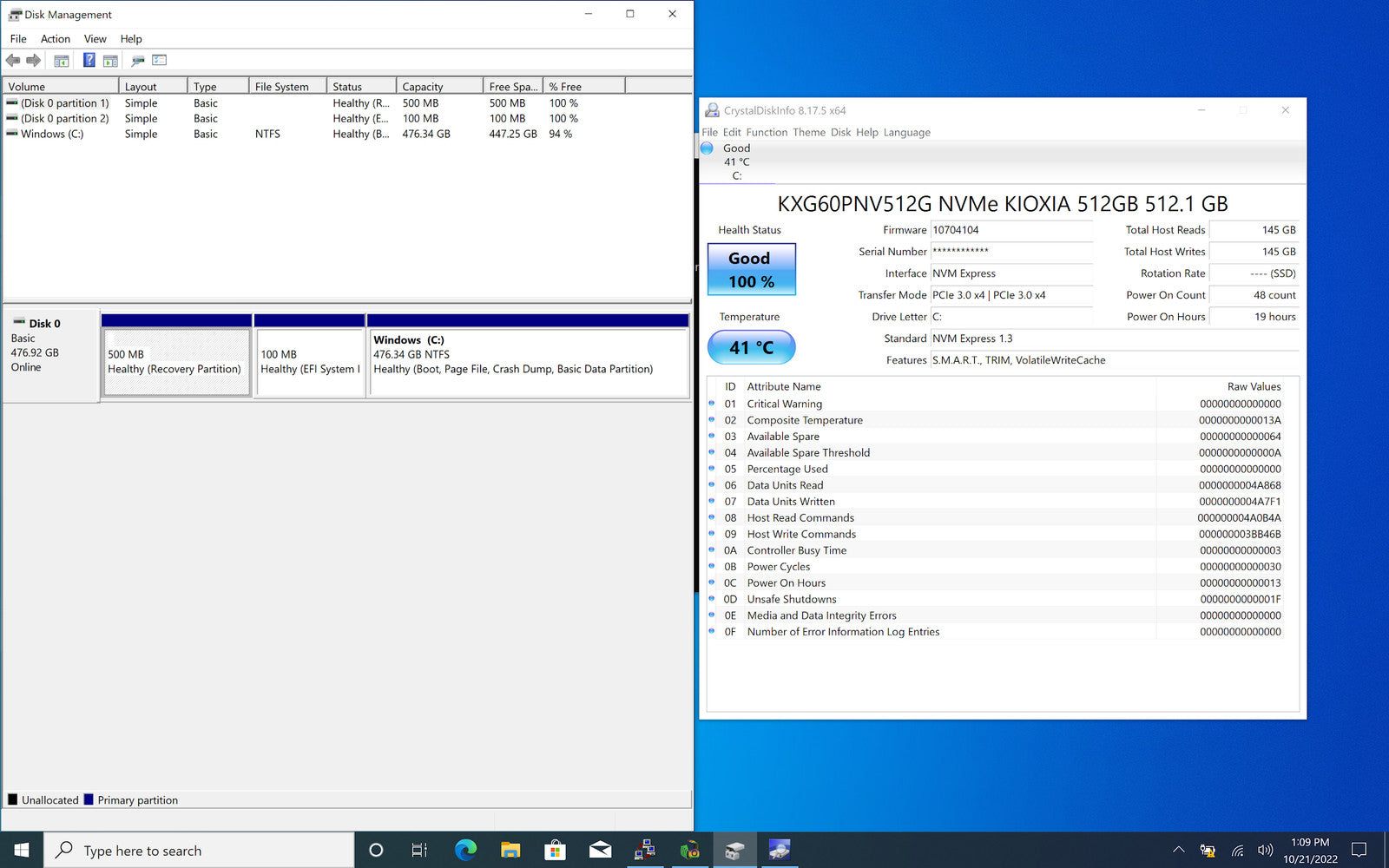Open the taskbar clock showing 1:09 PM

point(1310,850)
